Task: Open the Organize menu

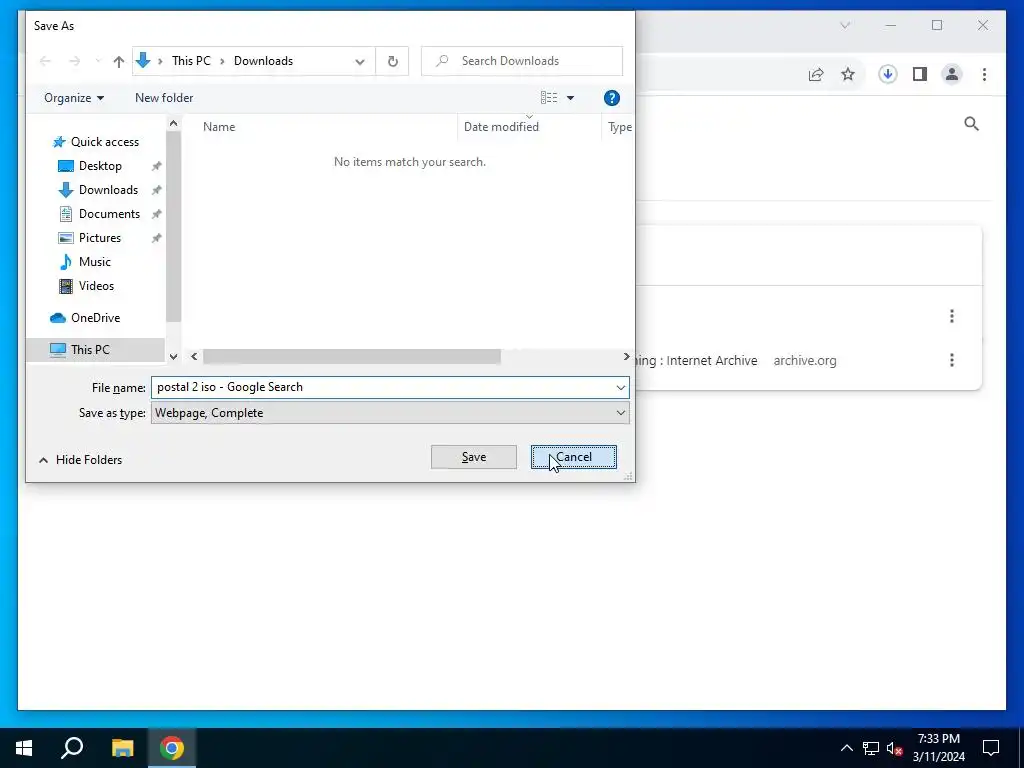Action: (74, 98)
